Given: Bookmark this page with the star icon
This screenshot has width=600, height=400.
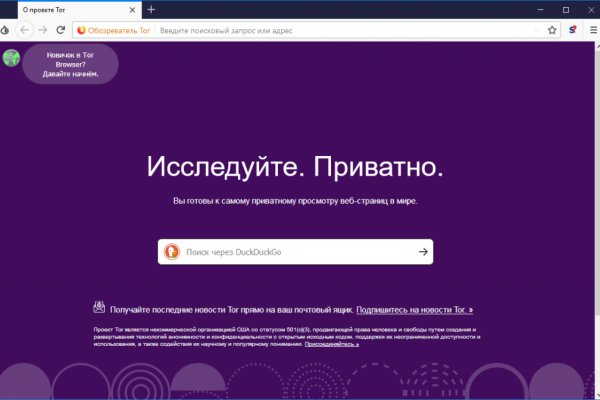Looking at the screenshot, I should [x=552, y=30].
